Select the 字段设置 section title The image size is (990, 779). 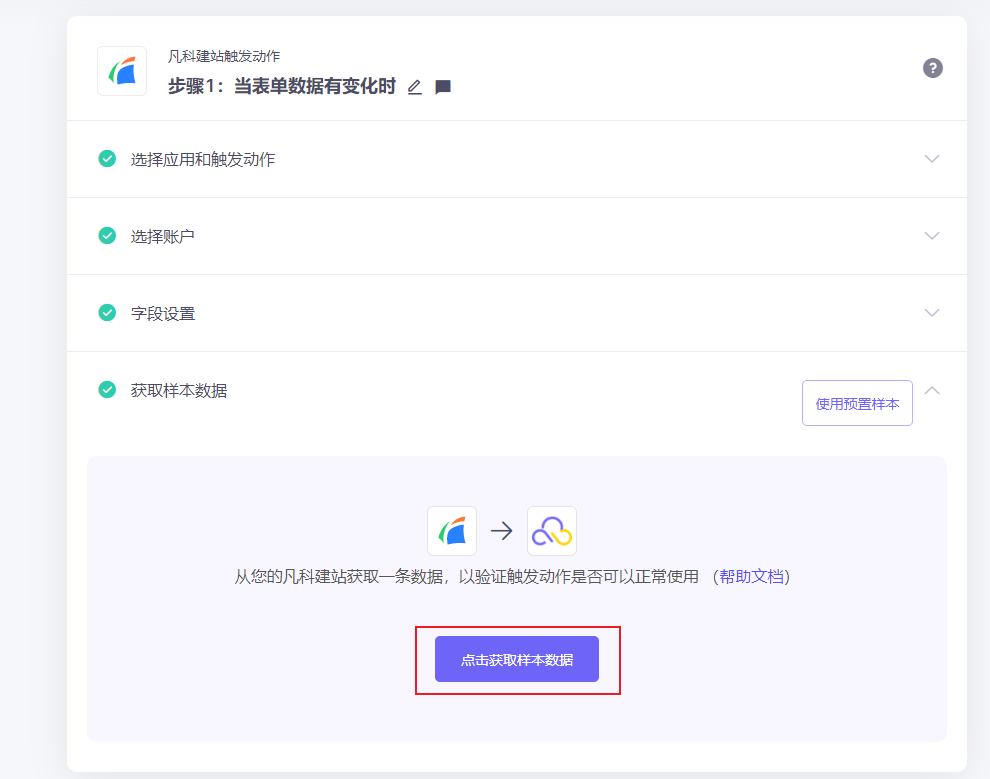point(163,313)
